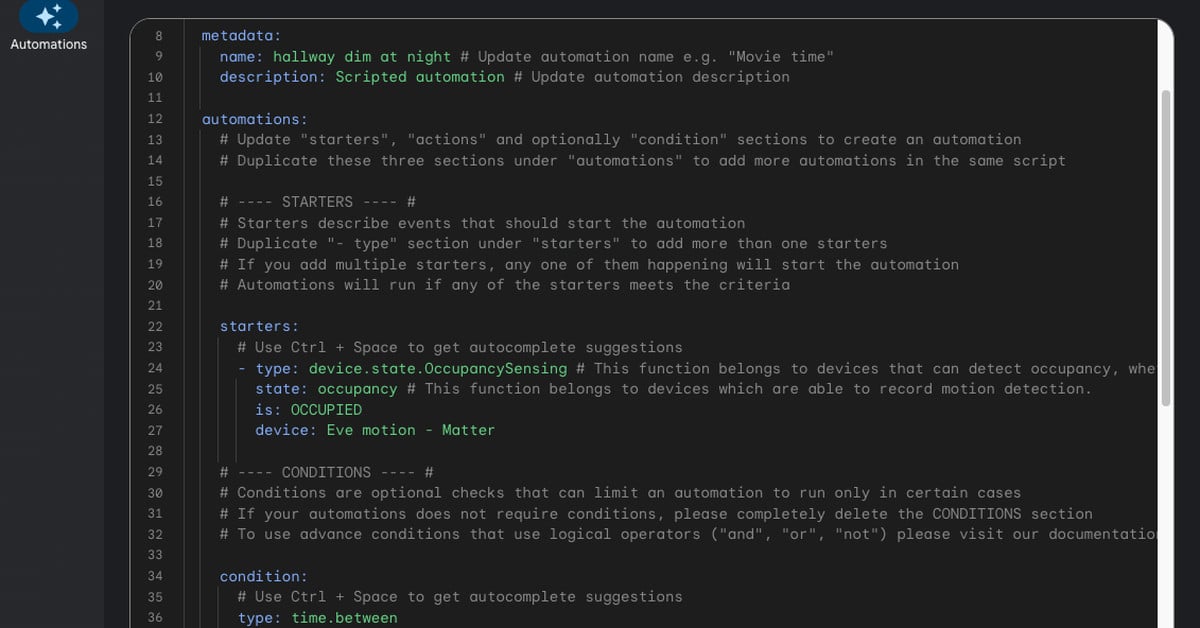Viewport: 1200px width, 628px height.
Task: Click the 'condition:' key on line 34
Action: click(263, 576)
